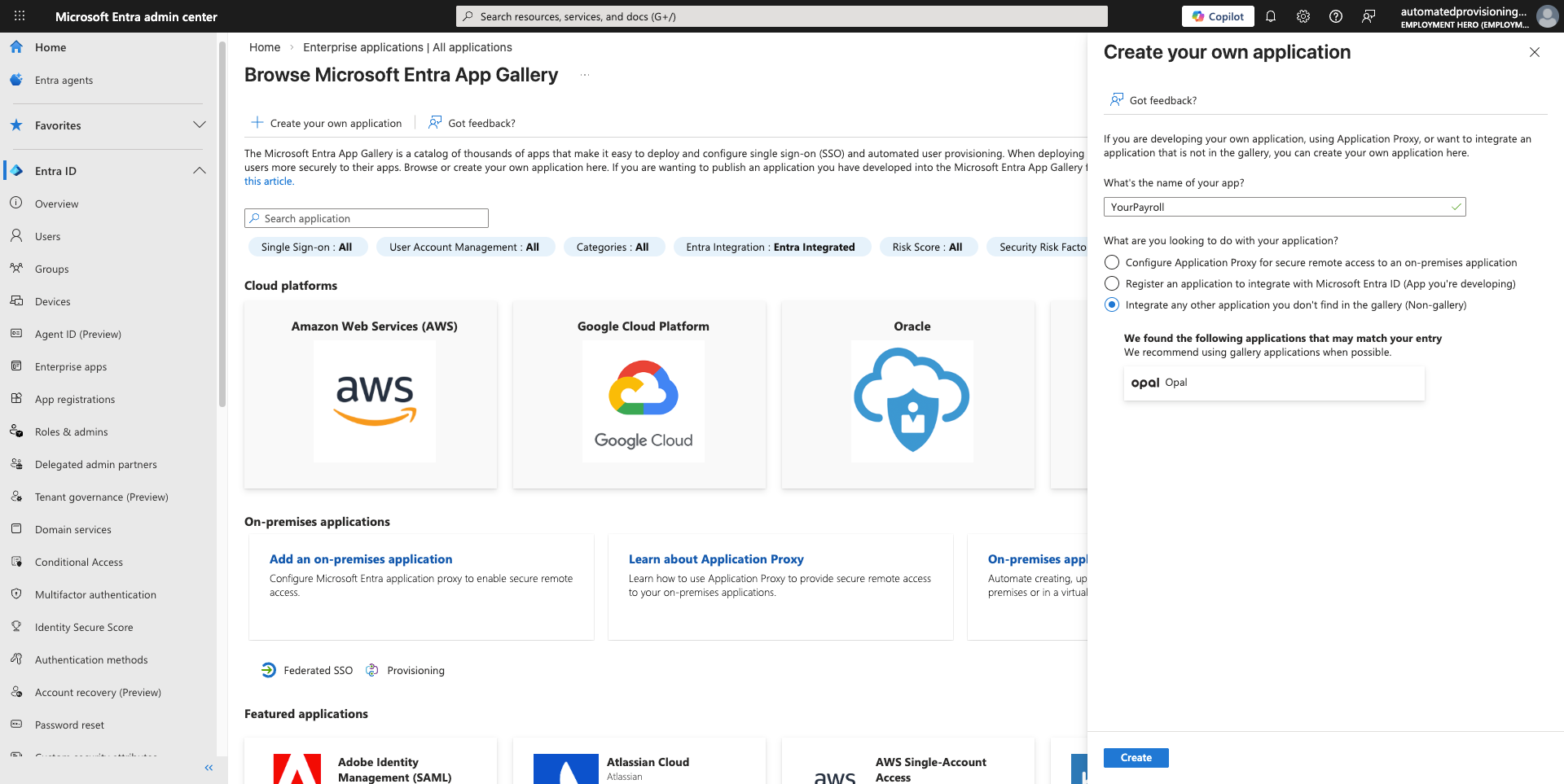Collapse the Entra ID section chevron
1564x784 pixels.
coord(200,170)
